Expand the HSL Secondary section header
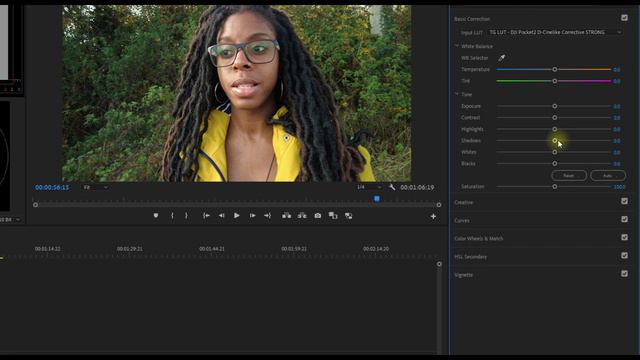This screenshot has height=360, width=640. (471, 257)
